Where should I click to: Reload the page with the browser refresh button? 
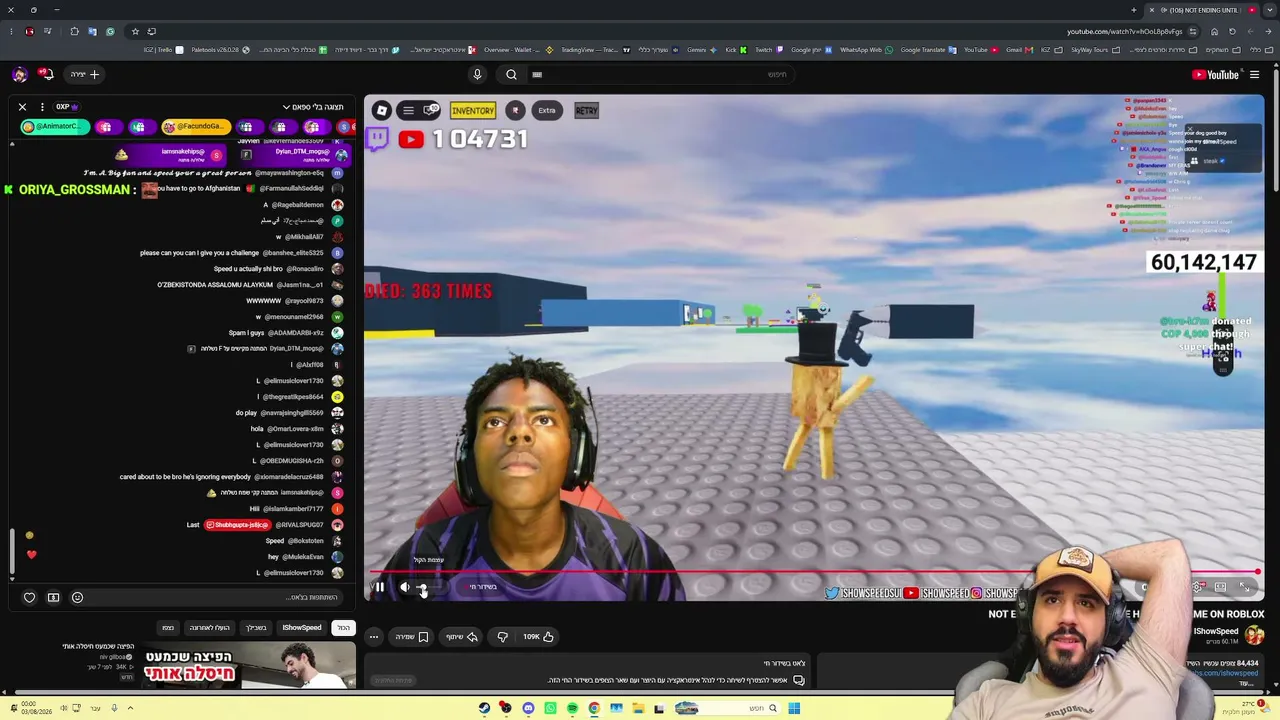(1232, 31)
